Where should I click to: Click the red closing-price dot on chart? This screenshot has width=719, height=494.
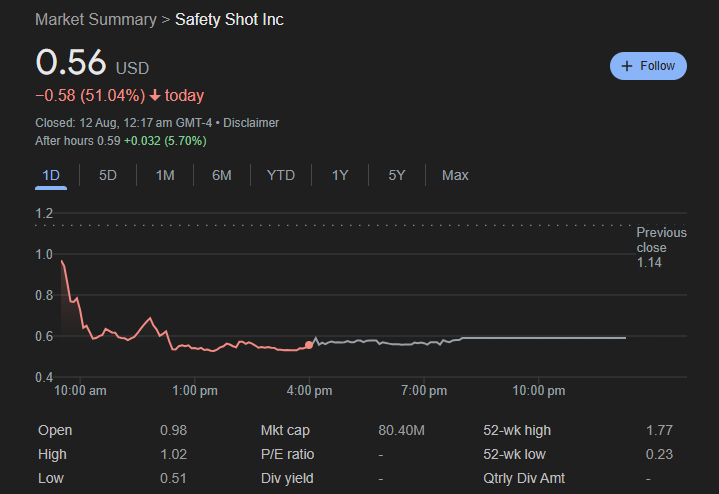(309, 345)
